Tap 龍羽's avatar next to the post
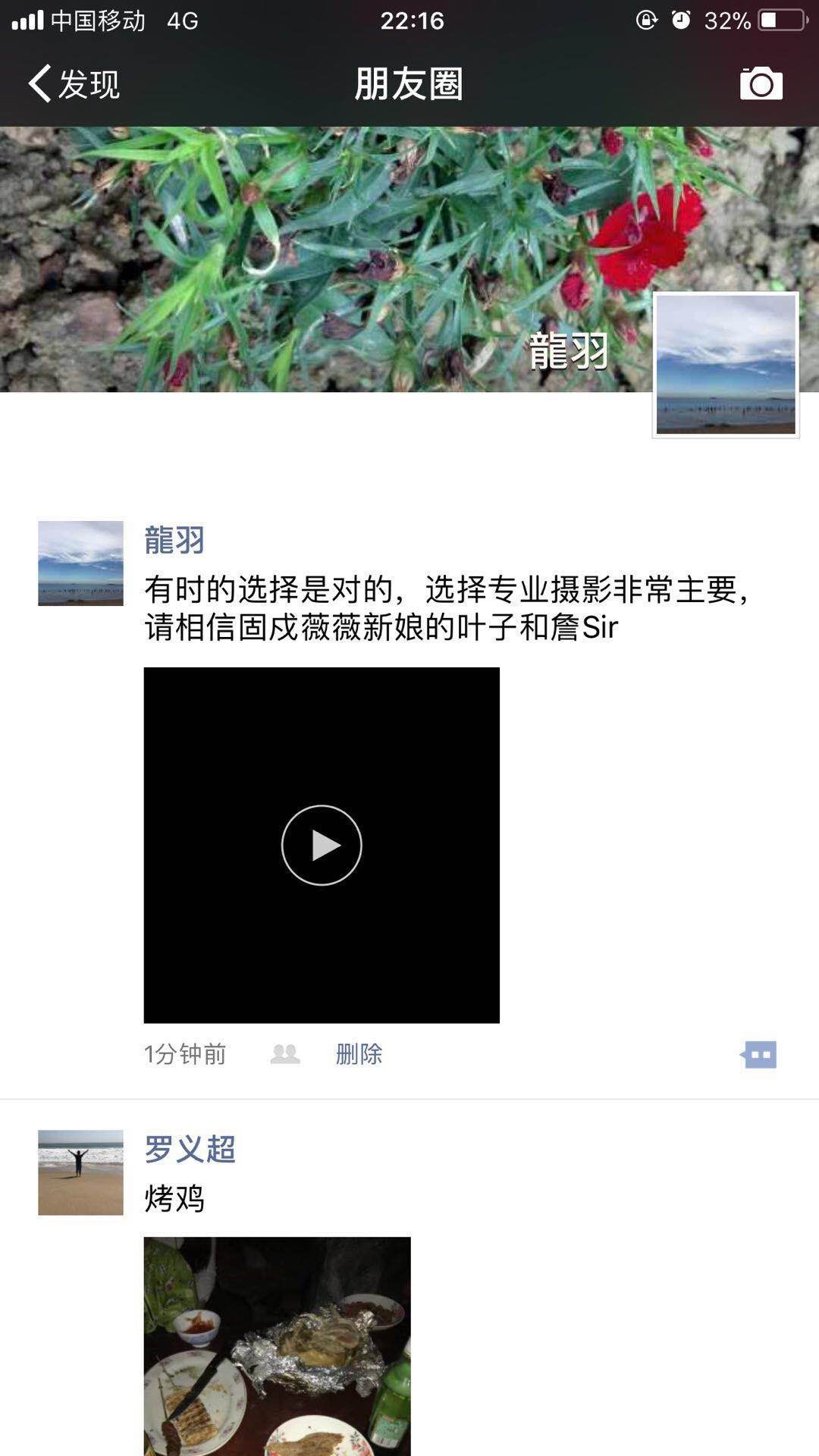The width and height of the screenshot is (819, 1456). [80, 563]
